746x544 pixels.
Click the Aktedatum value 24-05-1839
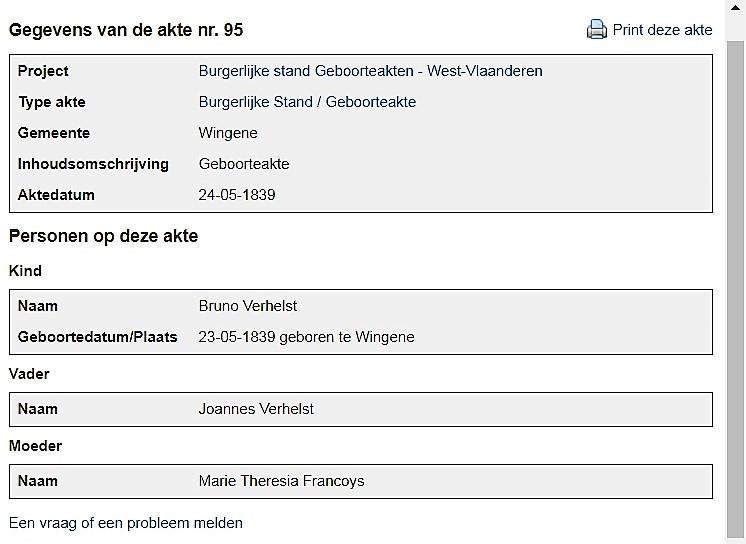tap(237, 195)
